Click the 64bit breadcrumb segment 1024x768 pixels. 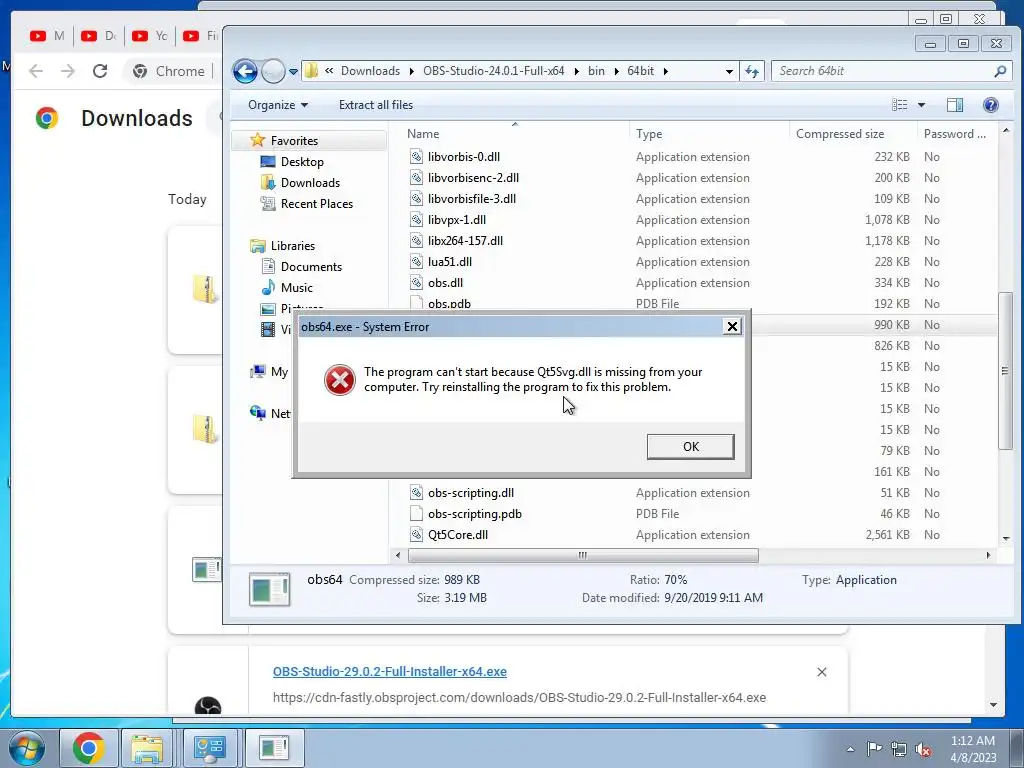tap(640, 71)
